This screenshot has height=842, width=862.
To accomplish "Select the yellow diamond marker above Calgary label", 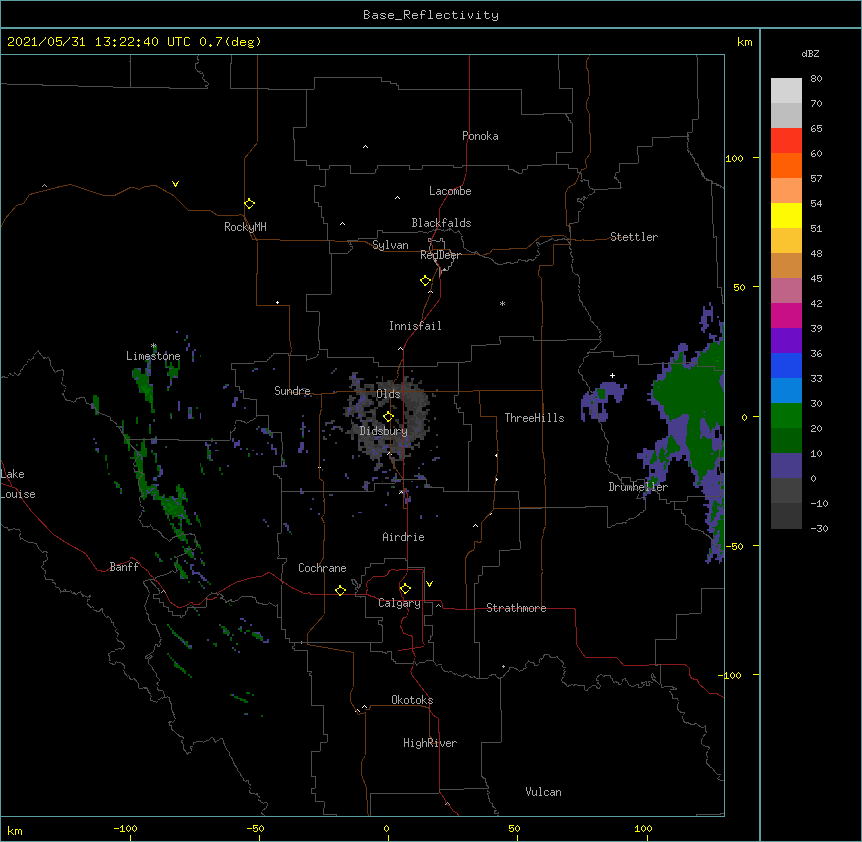I will (x=405, y=589).
